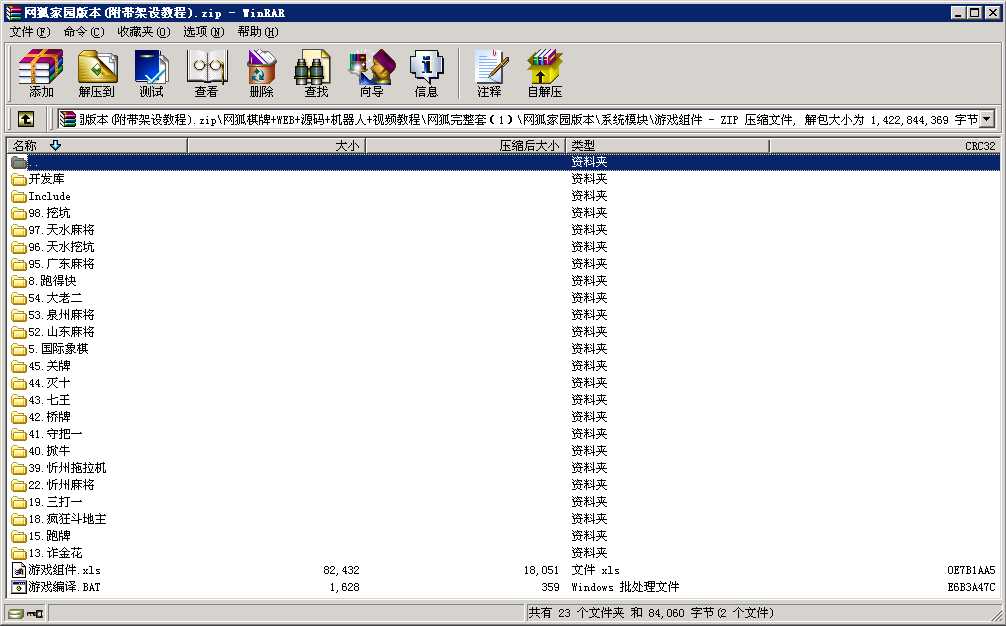The width and height of the screenshot is (1006, 626).
Task: Open the 选项(N) menu
Action: click(x=204, y=31)
